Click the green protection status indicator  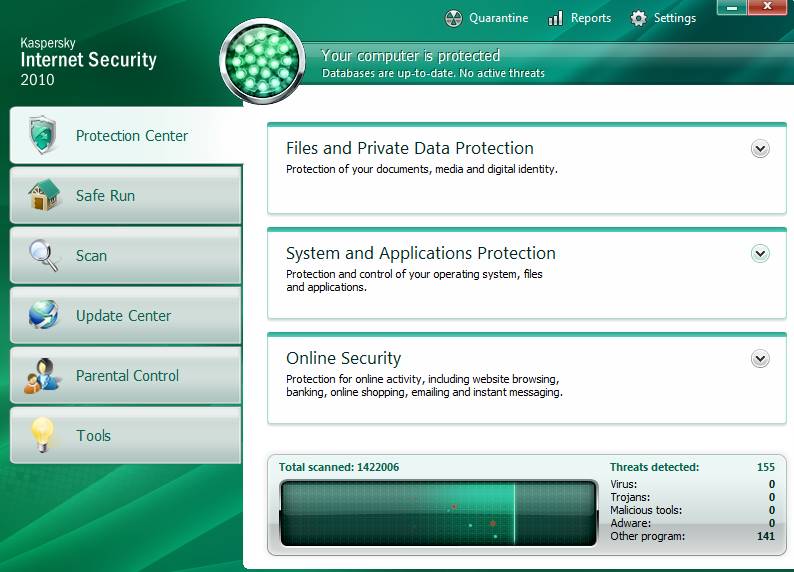pyautogui.click(x=262, y=61)
